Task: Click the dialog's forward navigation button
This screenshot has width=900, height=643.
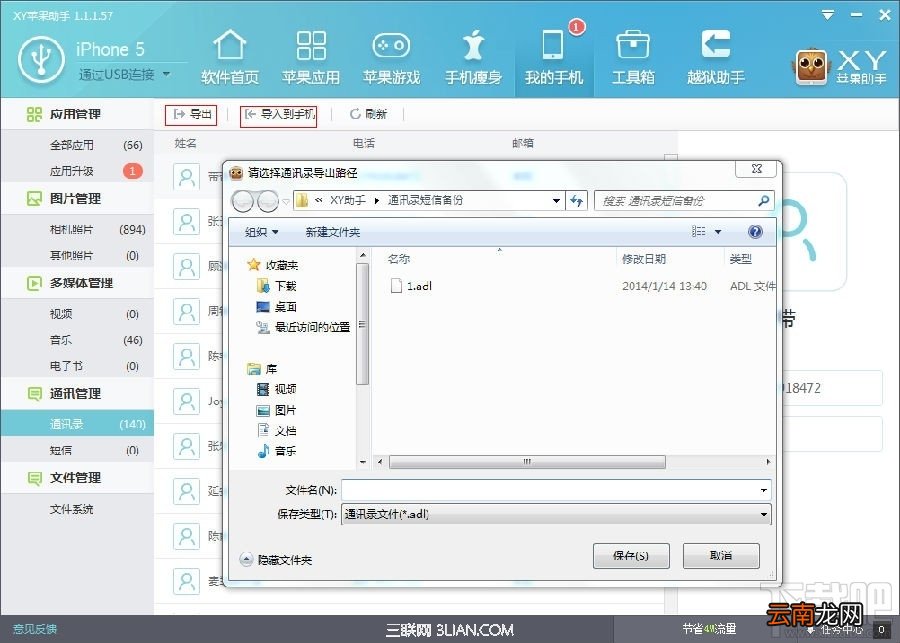Action: 268,200
